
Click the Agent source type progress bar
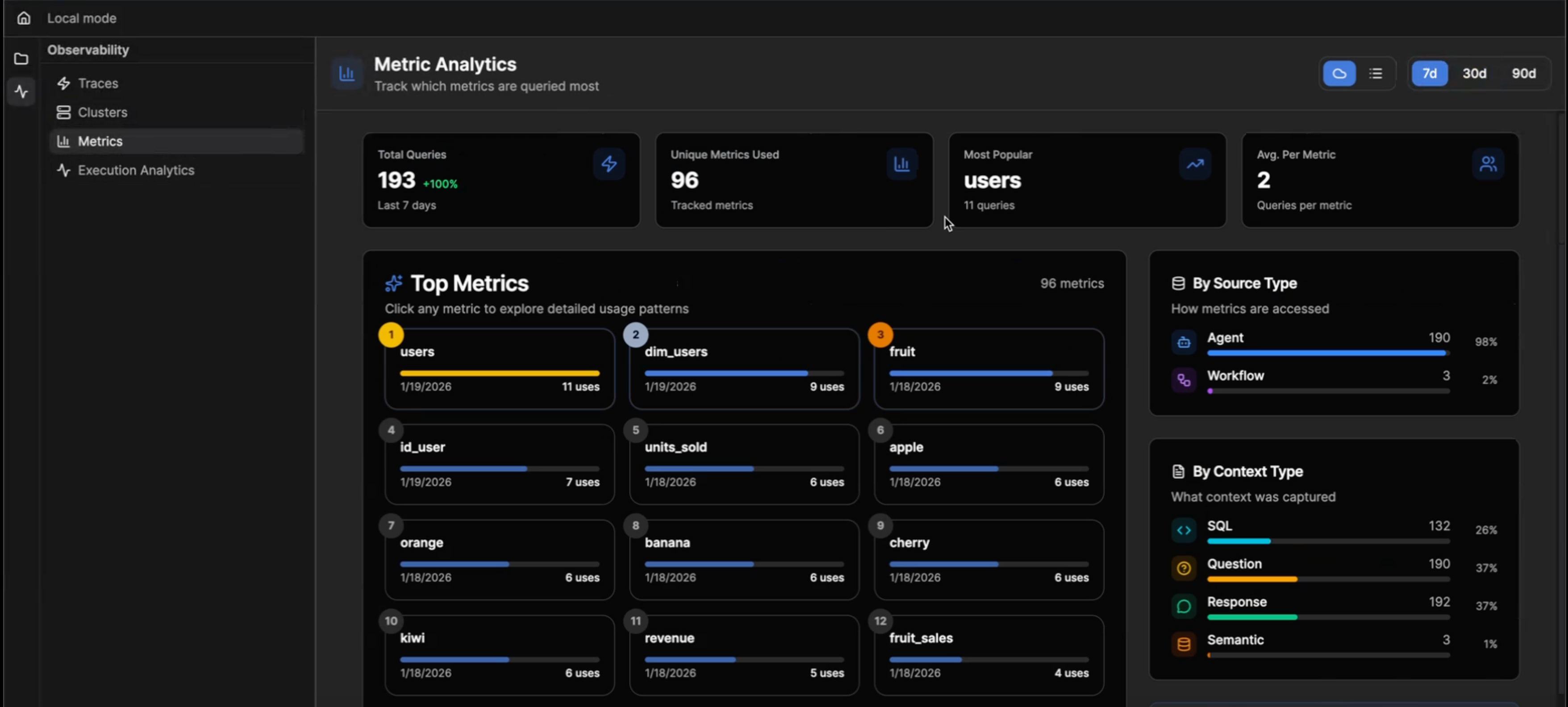tap(1327, 353)
